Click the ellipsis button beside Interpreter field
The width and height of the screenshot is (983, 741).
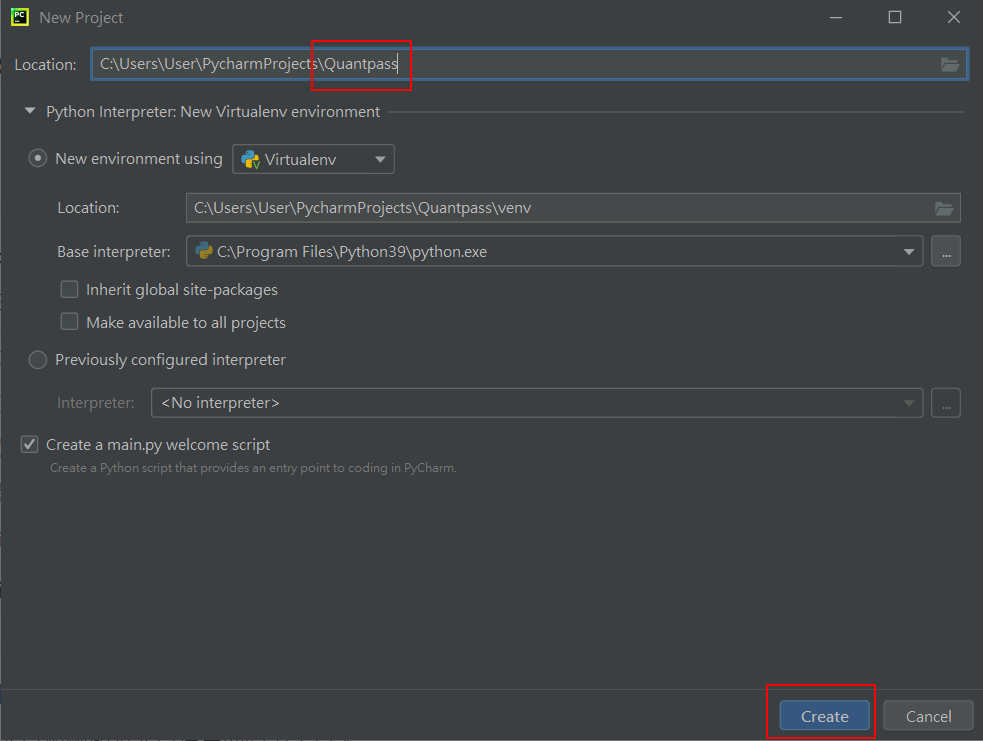(946, 402)
